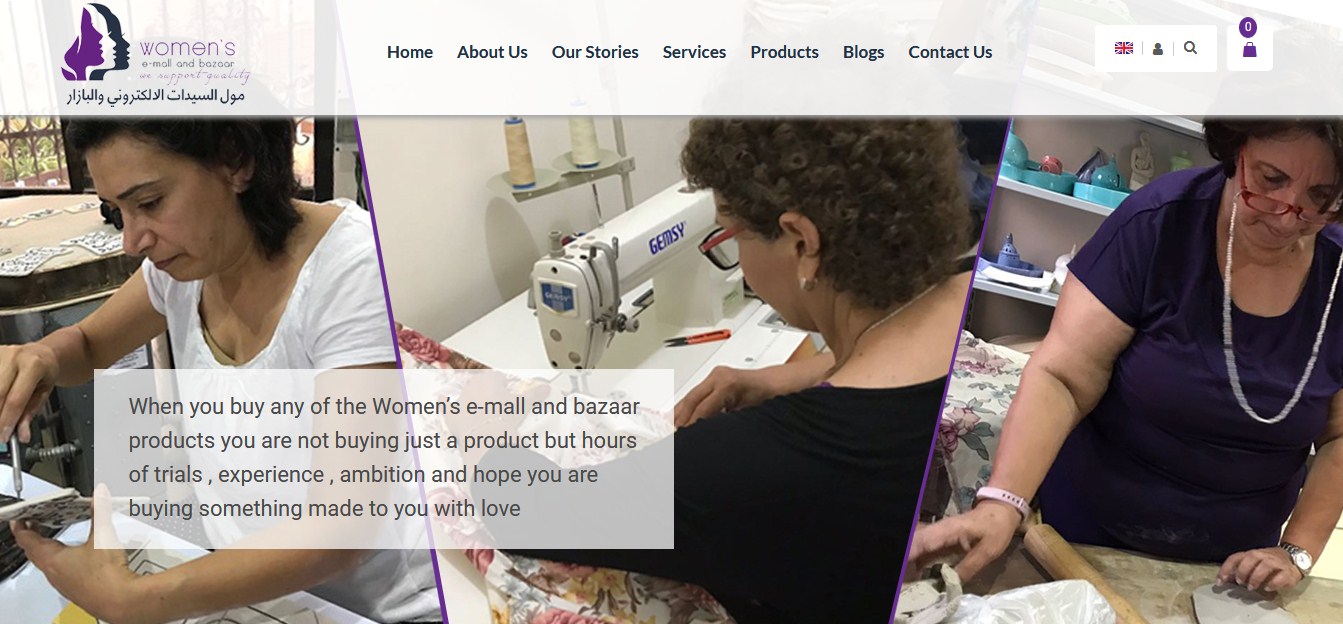Click the Arabic site name under logo
The height and width of the screenshot is (624, 1343).
point(155,96)
